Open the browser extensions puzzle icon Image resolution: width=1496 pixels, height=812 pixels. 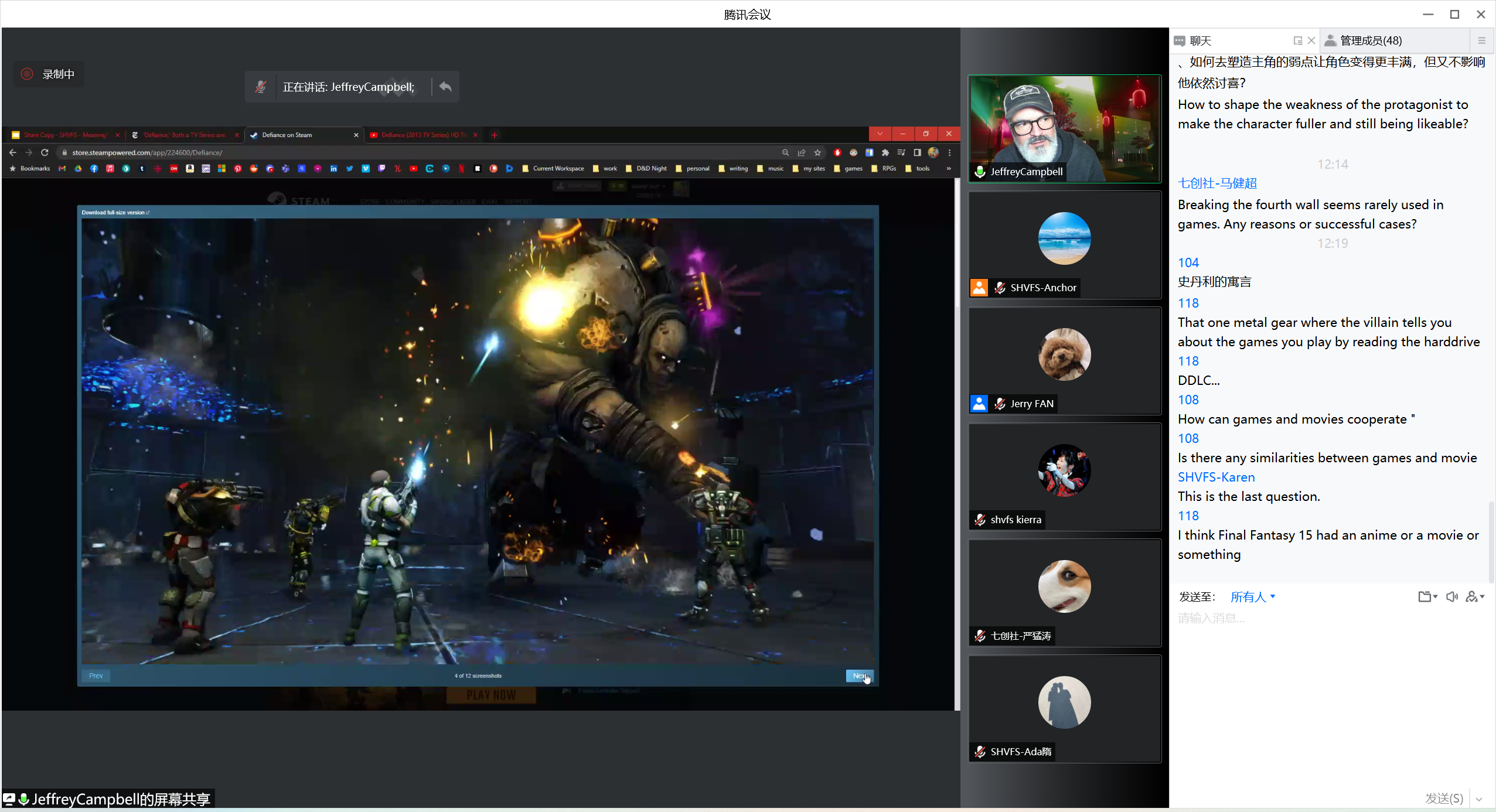pos(885,152)
